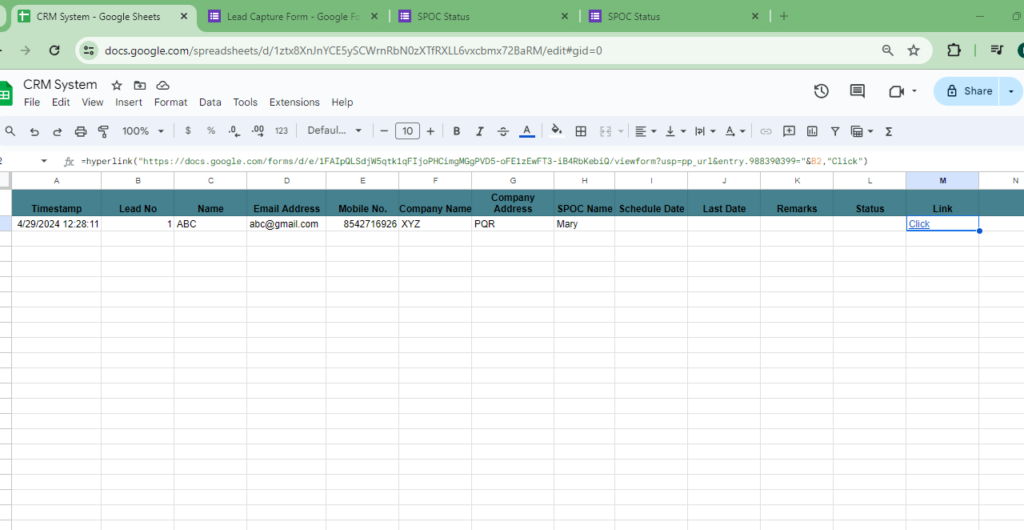Create a filter with funnel icon
The image size is (1024, 530).
coord(835,131)
